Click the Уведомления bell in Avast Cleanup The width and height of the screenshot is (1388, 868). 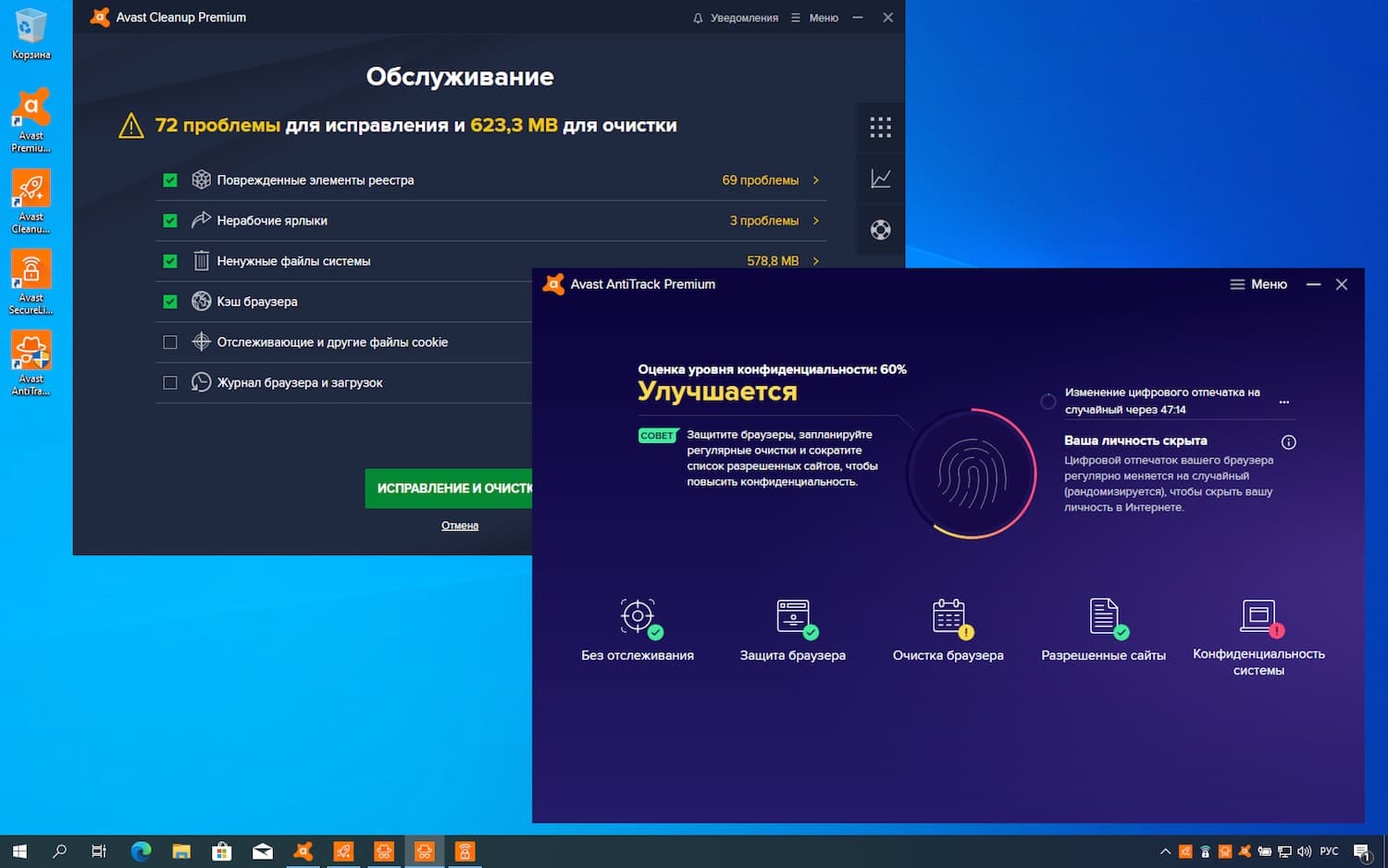click(736, 18)
